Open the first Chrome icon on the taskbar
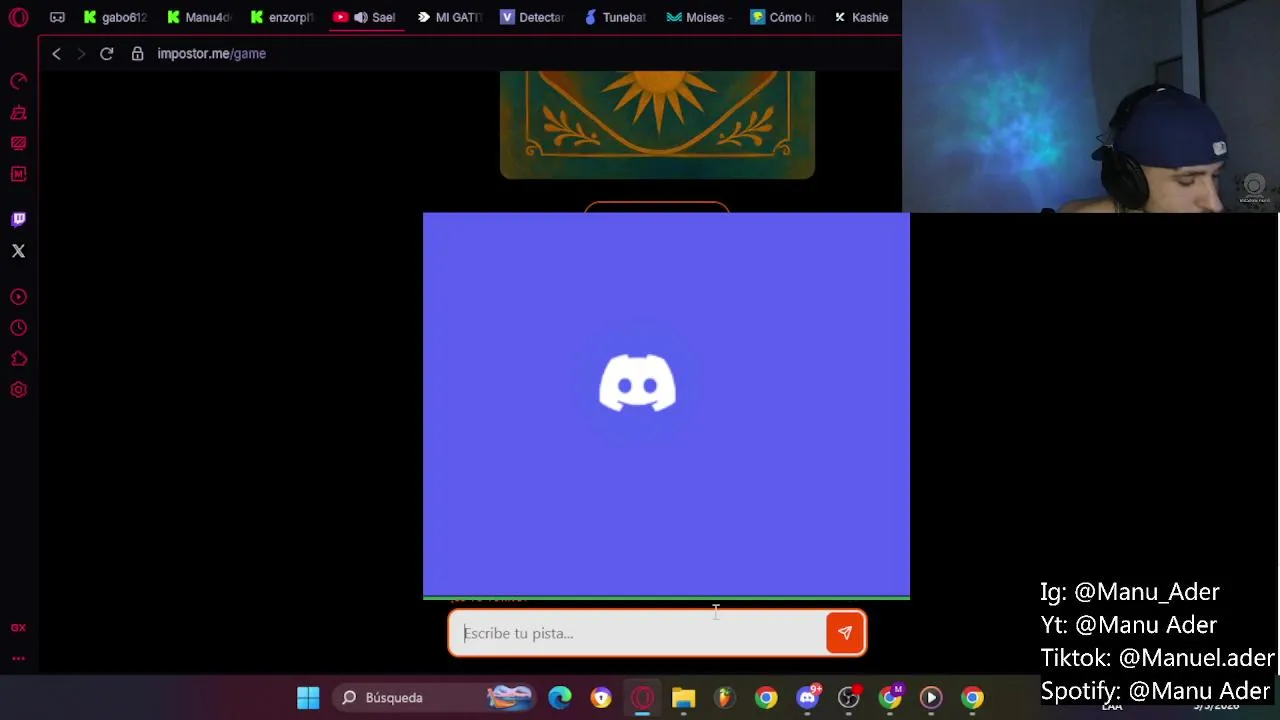This screenshot has height=720, width=1280. tap(766, 698)
